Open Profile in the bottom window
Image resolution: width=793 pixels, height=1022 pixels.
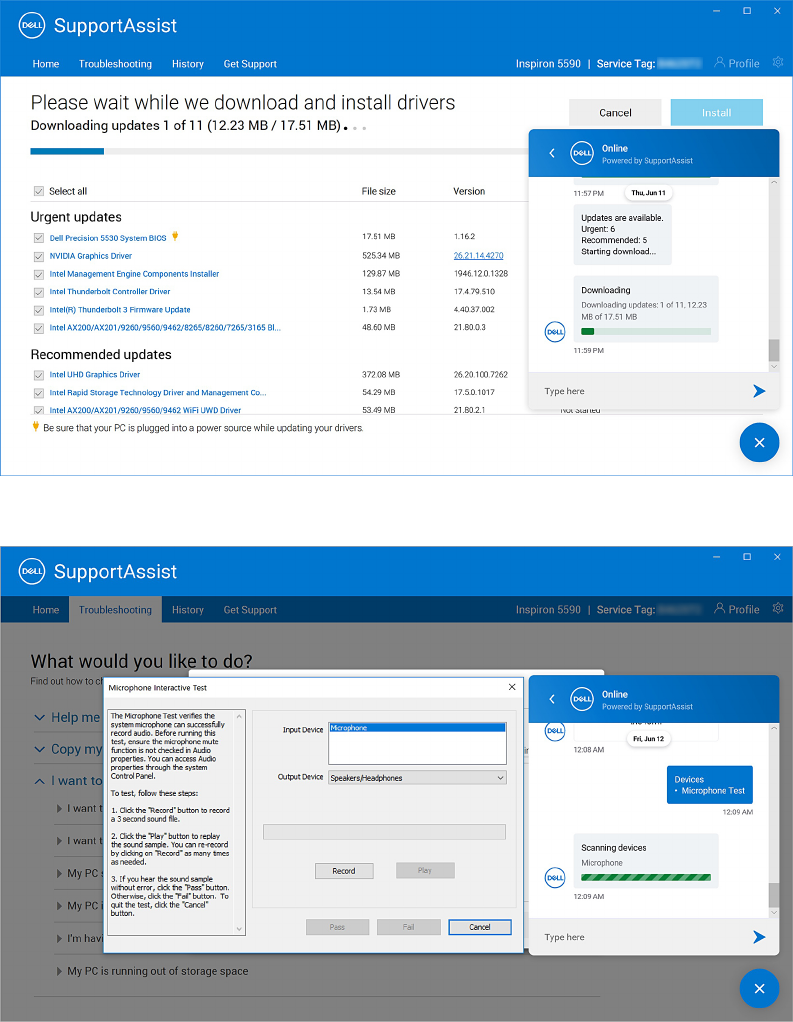737,609
